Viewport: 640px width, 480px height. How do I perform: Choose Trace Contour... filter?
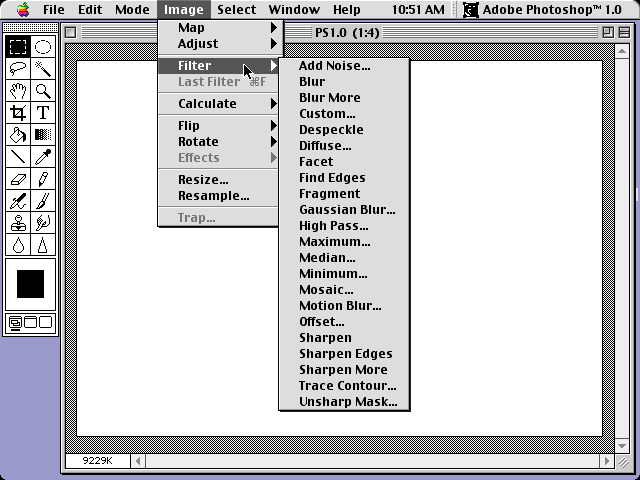tap(344, 386)
